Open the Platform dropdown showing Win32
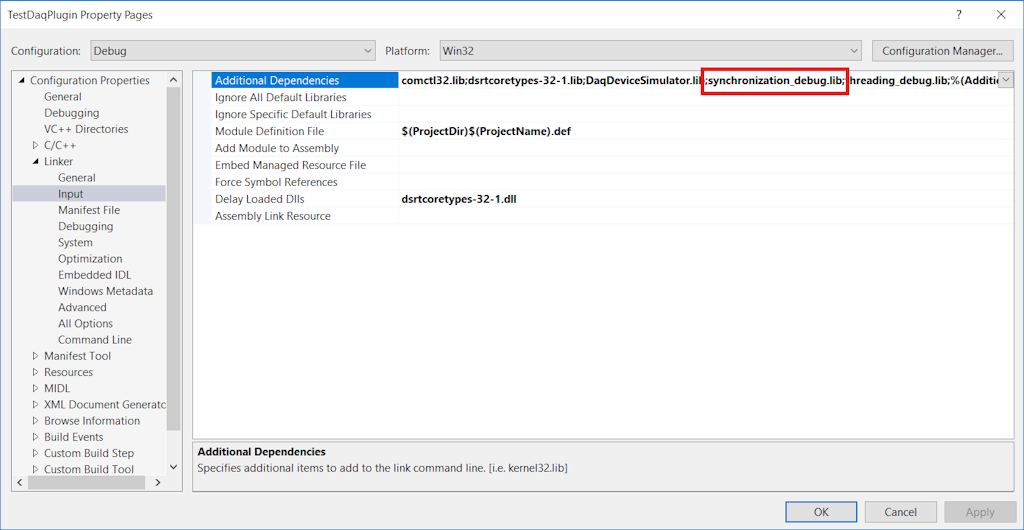This screenshot has height=530, width=1024. (x=649, y=51)
